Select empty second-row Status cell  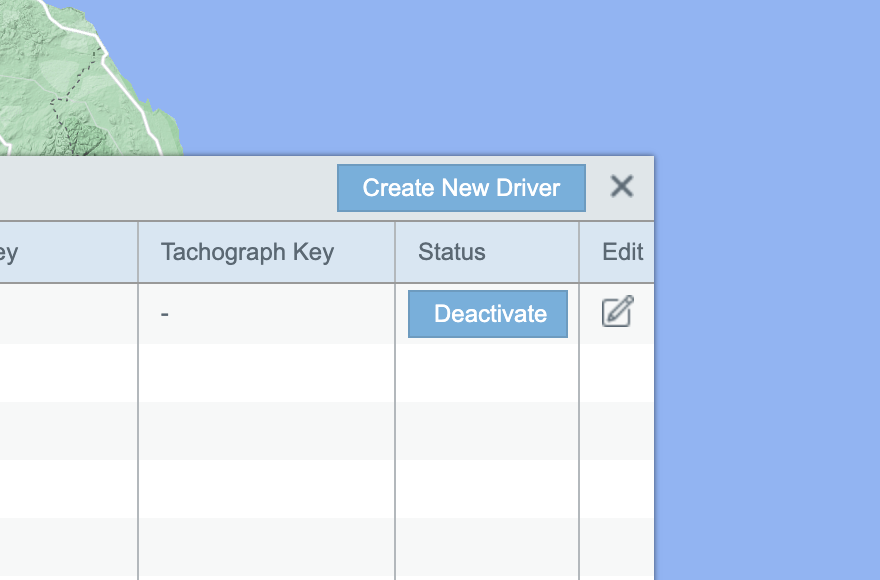tap(487, 373)
